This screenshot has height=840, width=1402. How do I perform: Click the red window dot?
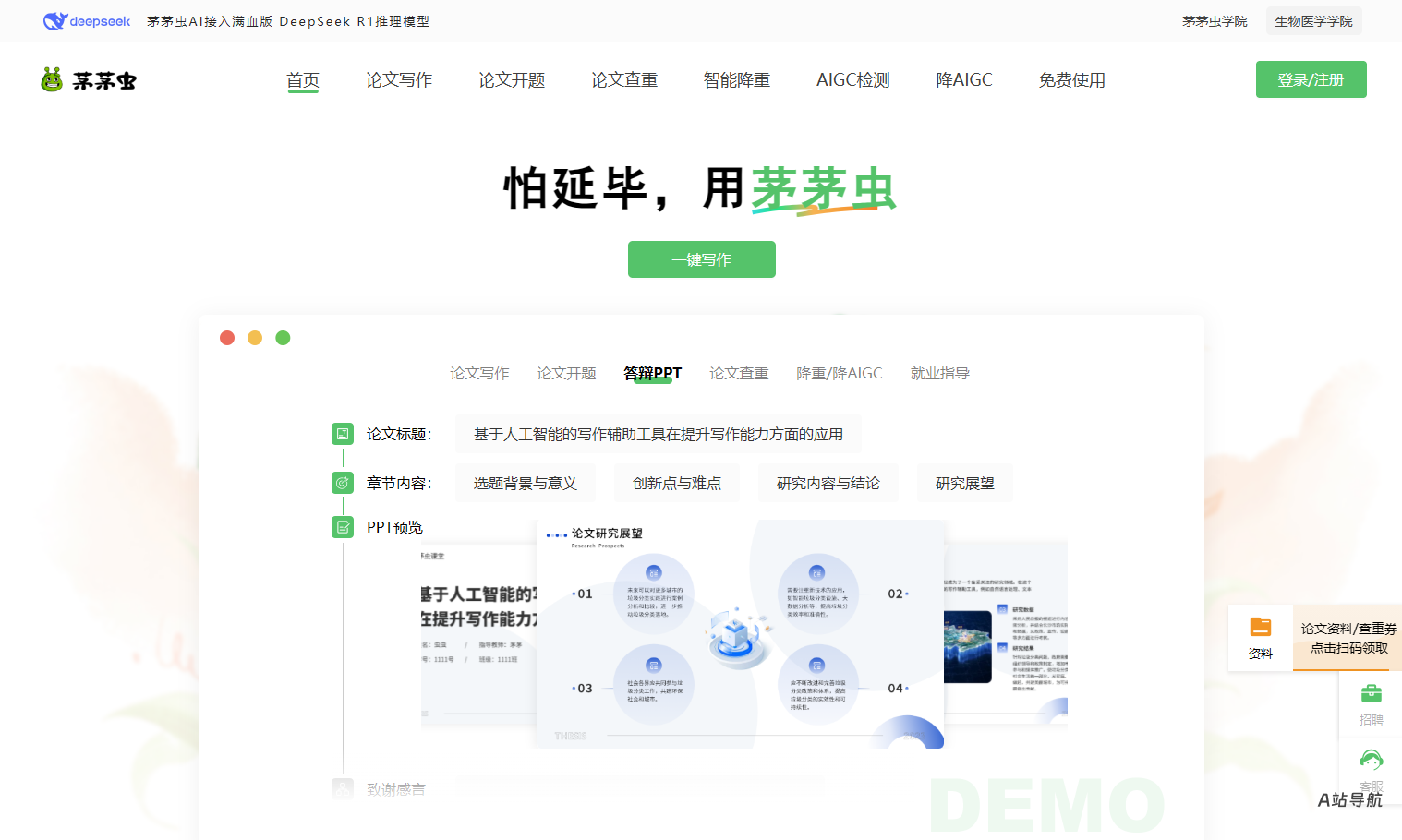click(227, 338)
